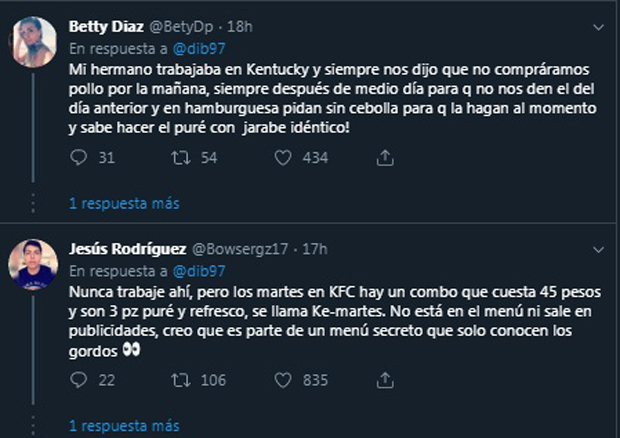
Task: Open @dib97 mention in Jesús's reply
Action: [x=192, y=269]
